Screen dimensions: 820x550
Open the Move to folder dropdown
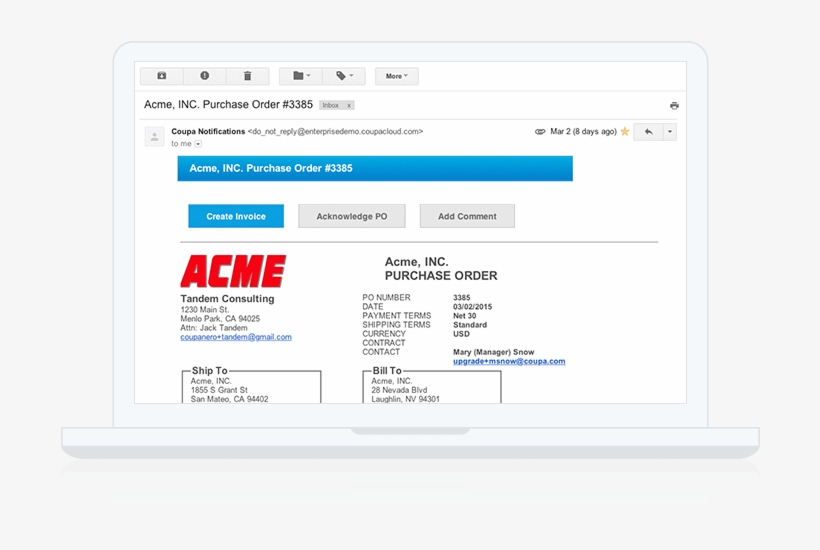(300, 76)
